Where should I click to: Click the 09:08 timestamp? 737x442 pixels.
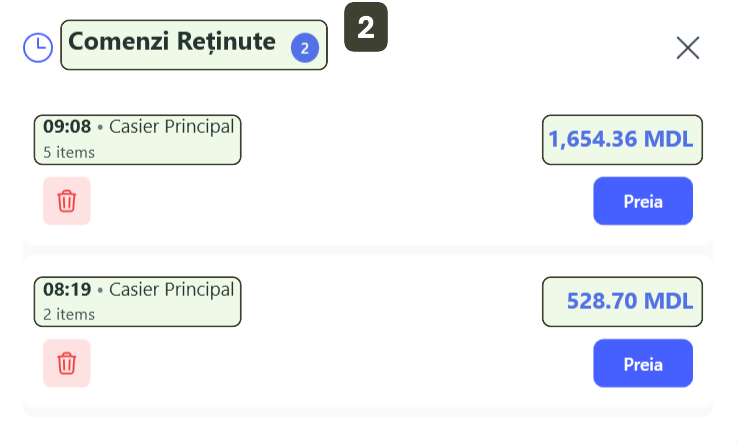tap(67, 127)
